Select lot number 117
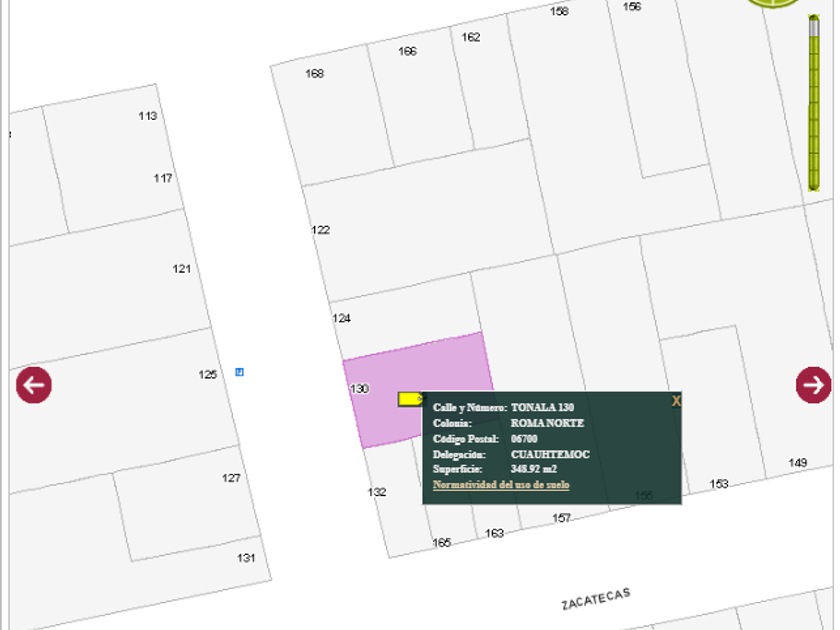 coord(163,178)
